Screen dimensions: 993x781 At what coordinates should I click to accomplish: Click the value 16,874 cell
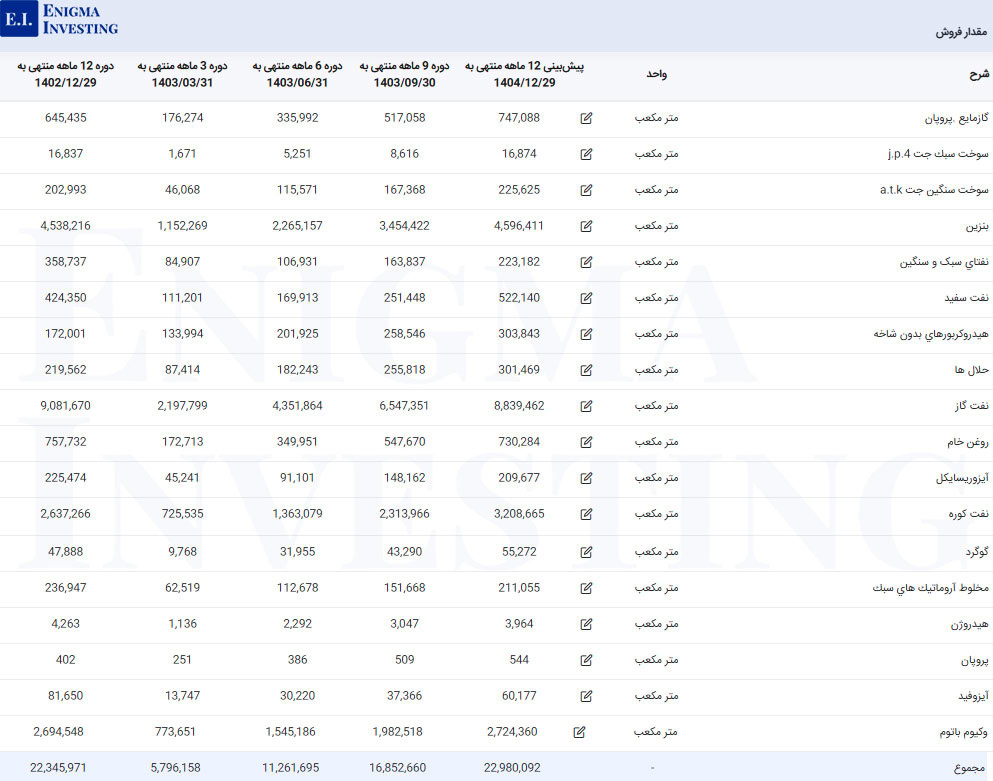[519, 154]
